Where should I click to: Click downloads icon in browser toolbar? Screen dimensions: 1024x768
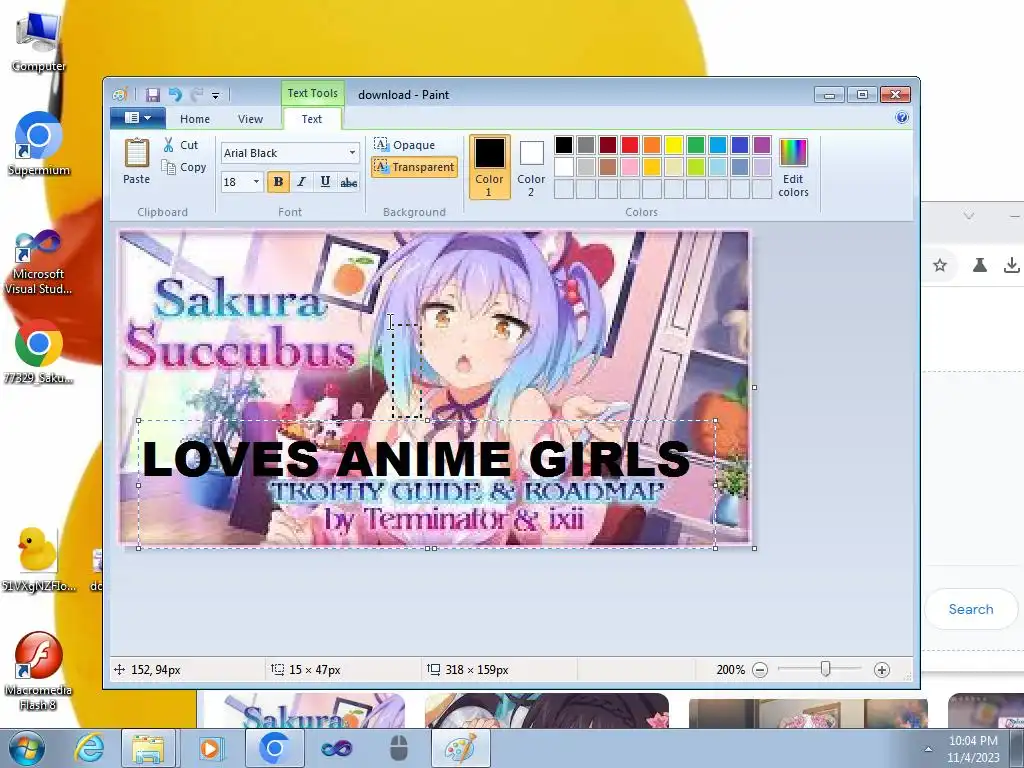pyautogui.click(x=1012, y=265)
